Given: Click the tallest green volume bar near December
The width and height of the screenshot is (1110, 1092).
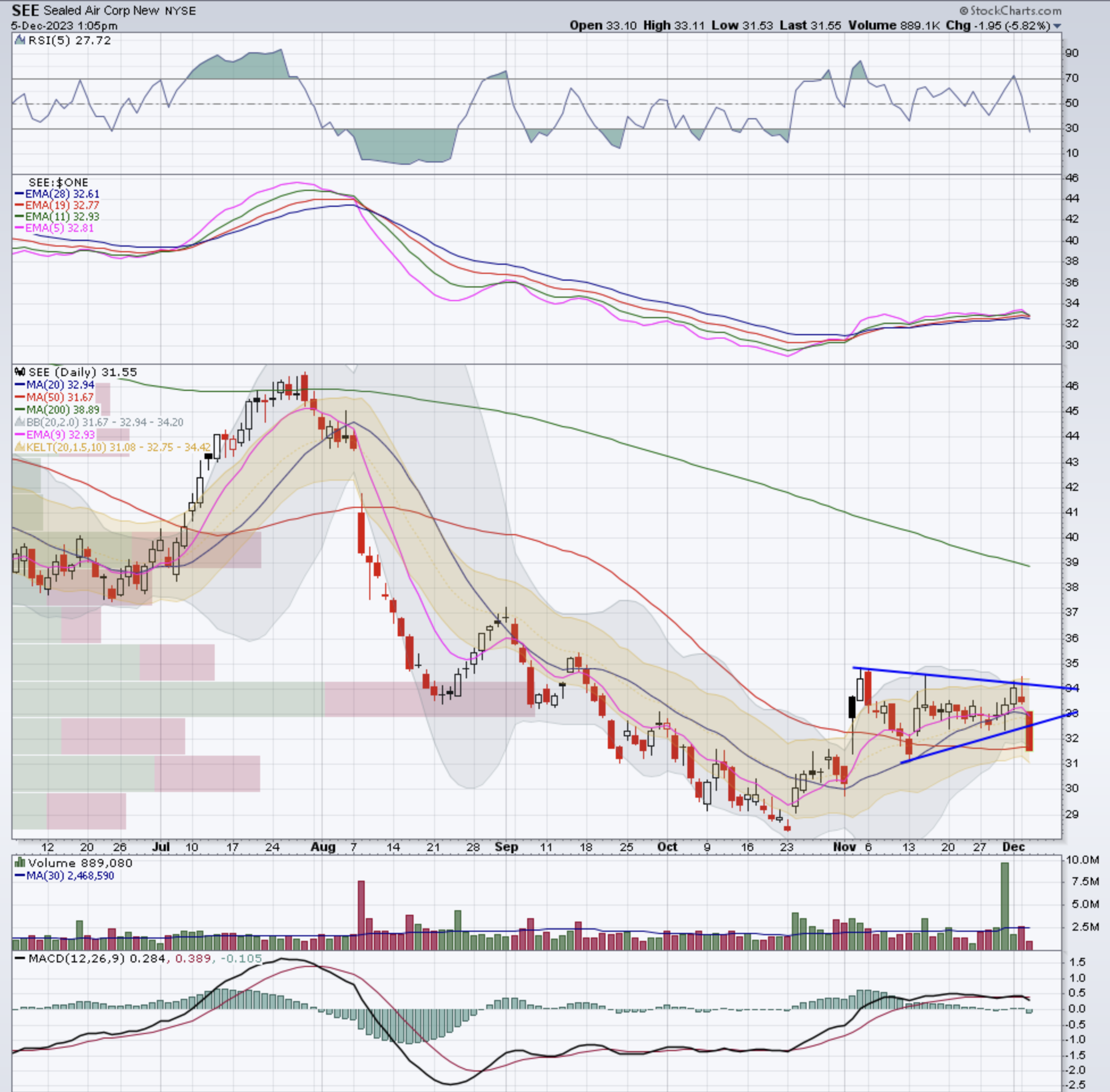Looking at the screenshot, I should pyautogui.click(x=1004, y=906).
